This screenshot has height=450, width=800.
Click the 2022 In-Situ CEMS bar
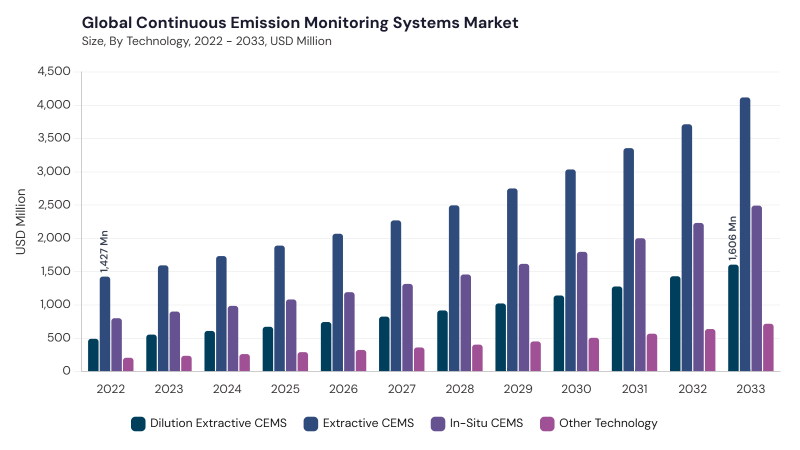[117, 345]
